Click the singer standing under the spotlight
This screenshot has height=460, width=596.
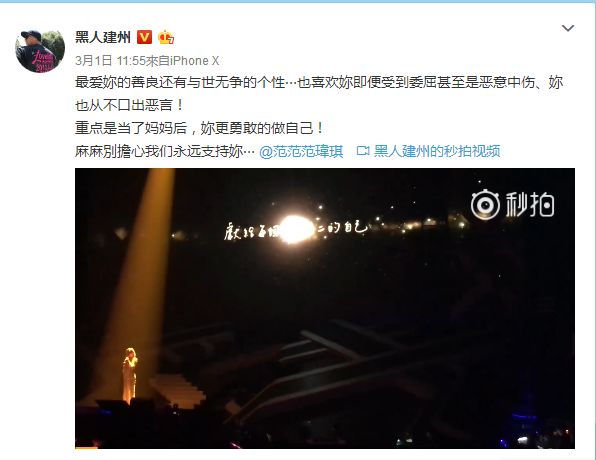tap(129, 375)
